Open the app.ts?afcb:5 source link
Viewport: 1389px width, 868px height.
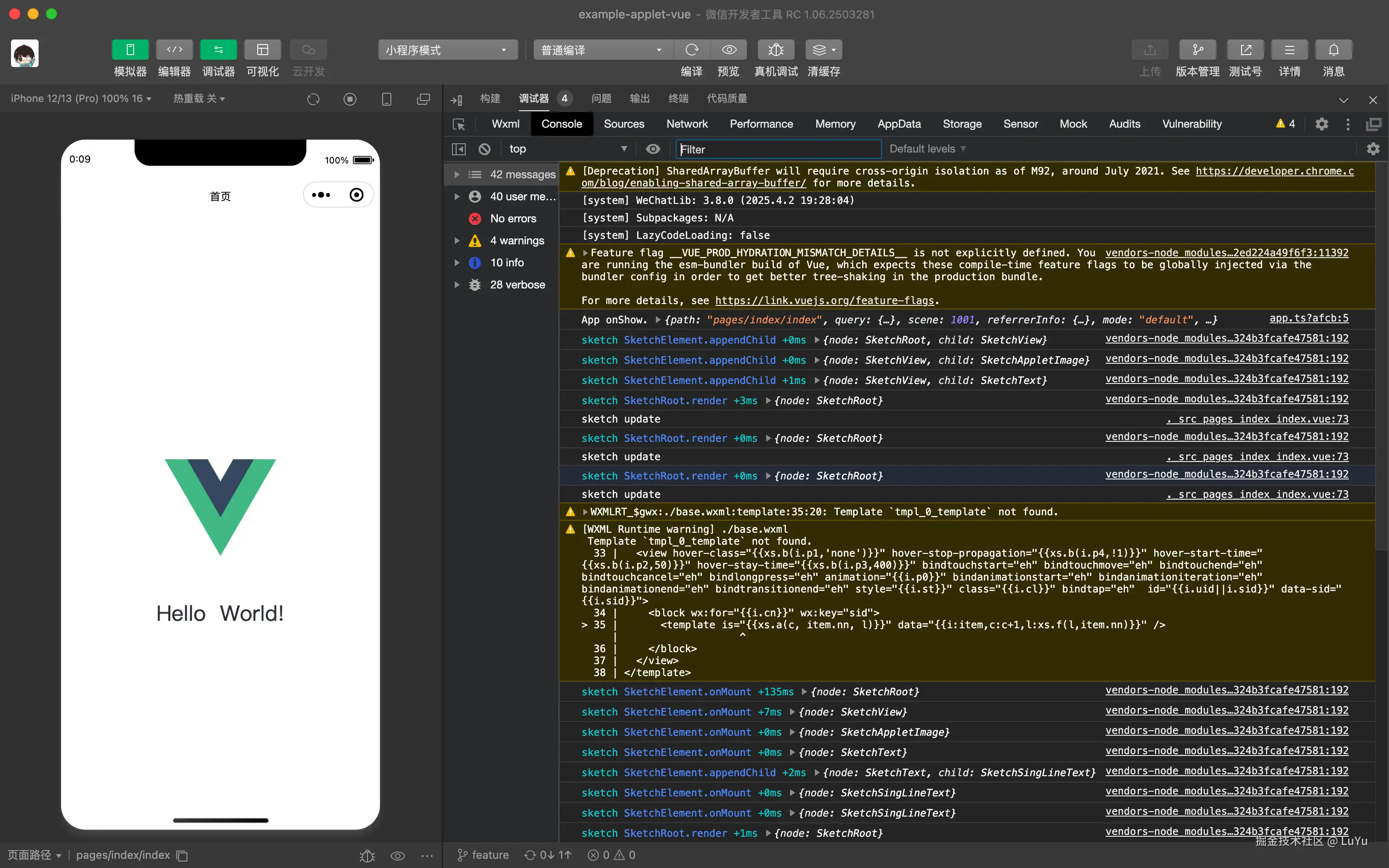coord(1308,318)
